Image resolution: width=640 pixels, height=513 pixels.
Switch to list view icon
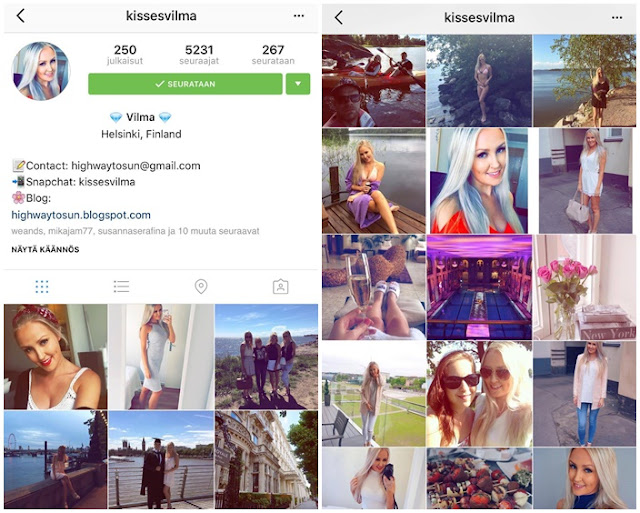pos(121,286)
